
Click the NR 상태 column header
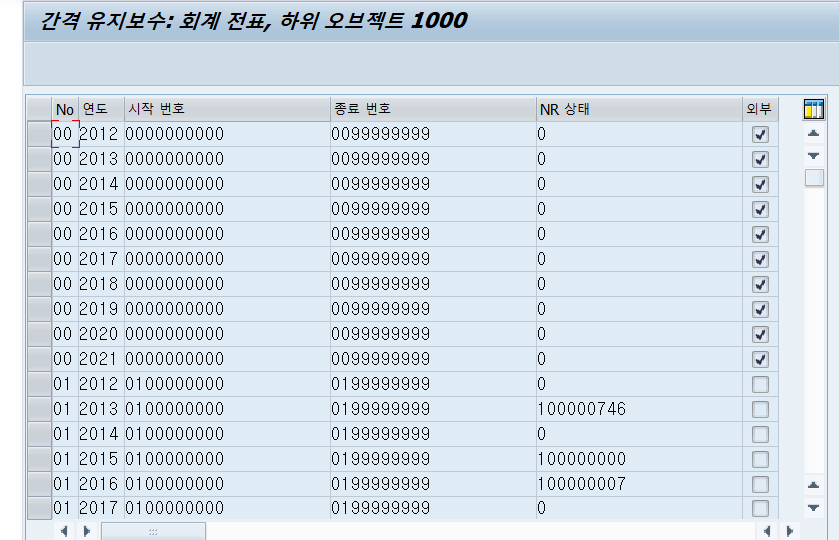(x=639, y=109)
